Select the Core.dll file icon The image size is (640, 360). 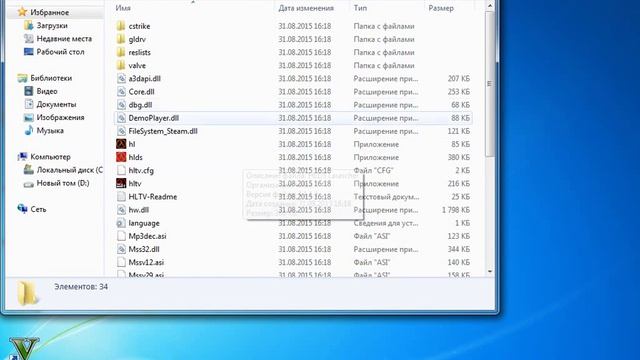pyautogui.click(x=121, y=92)
